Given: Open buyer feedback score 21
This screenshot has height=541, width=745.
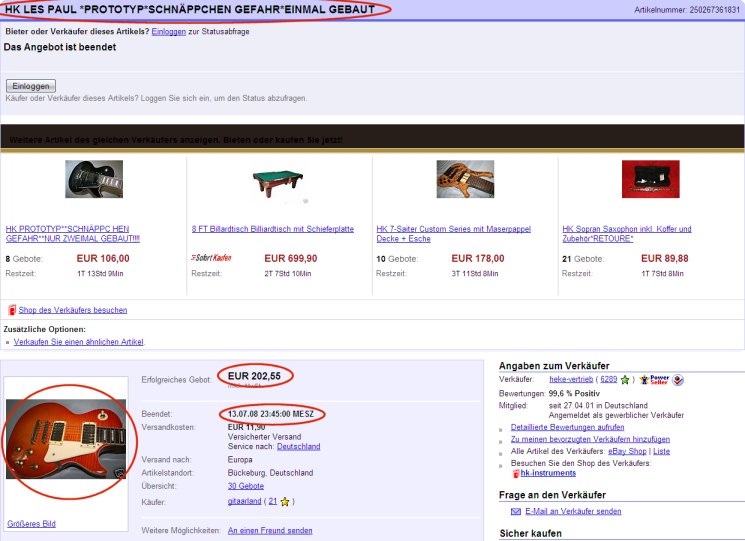Looking at the screenshot, I should [273, 502].
